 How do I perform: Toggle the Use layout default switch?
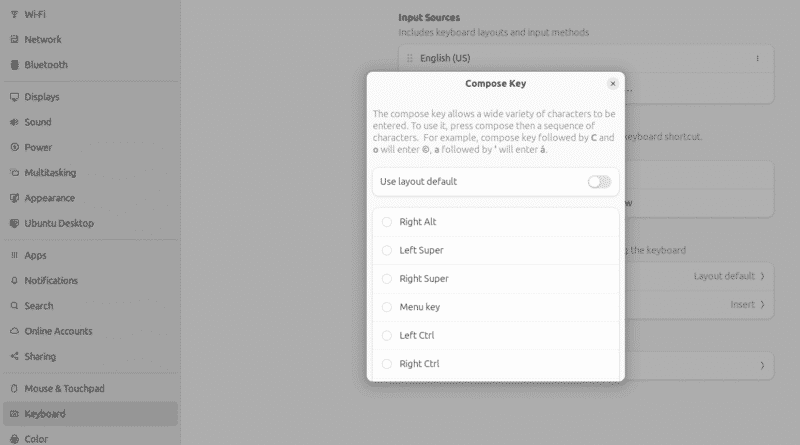pos(599,182)
